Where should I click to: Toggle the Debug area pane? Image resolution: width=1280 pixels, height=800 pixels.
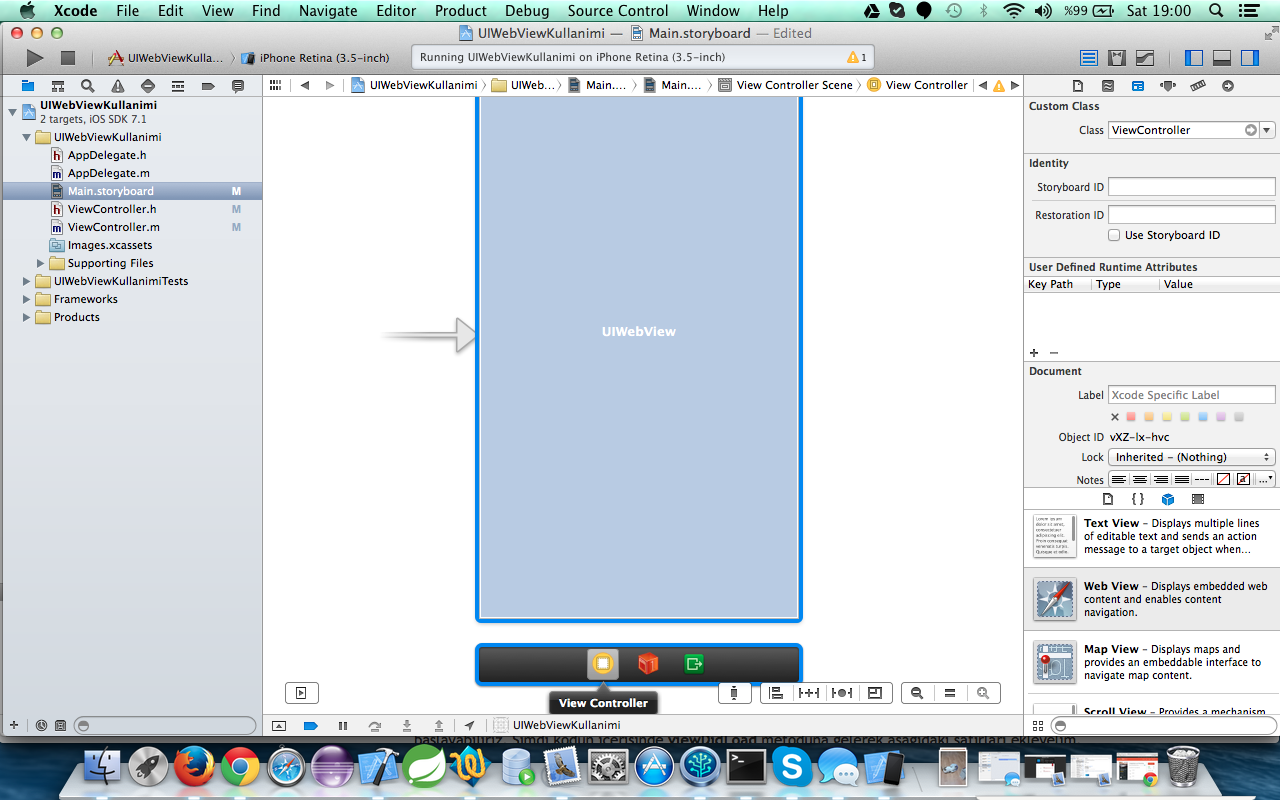tap(1222, 58)
